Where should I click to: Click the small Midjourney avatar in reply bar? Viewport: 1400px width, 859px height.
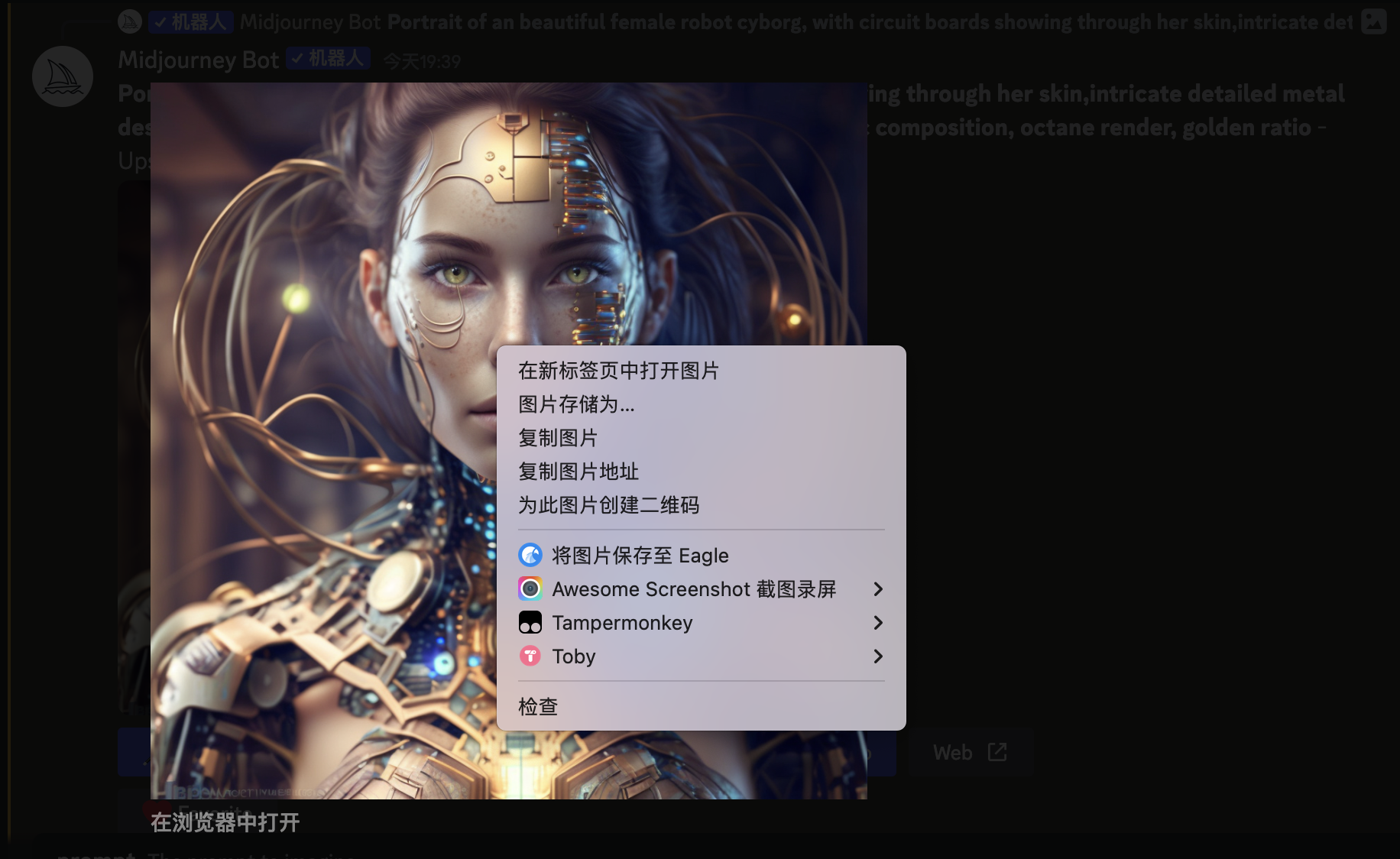[130, 21]
